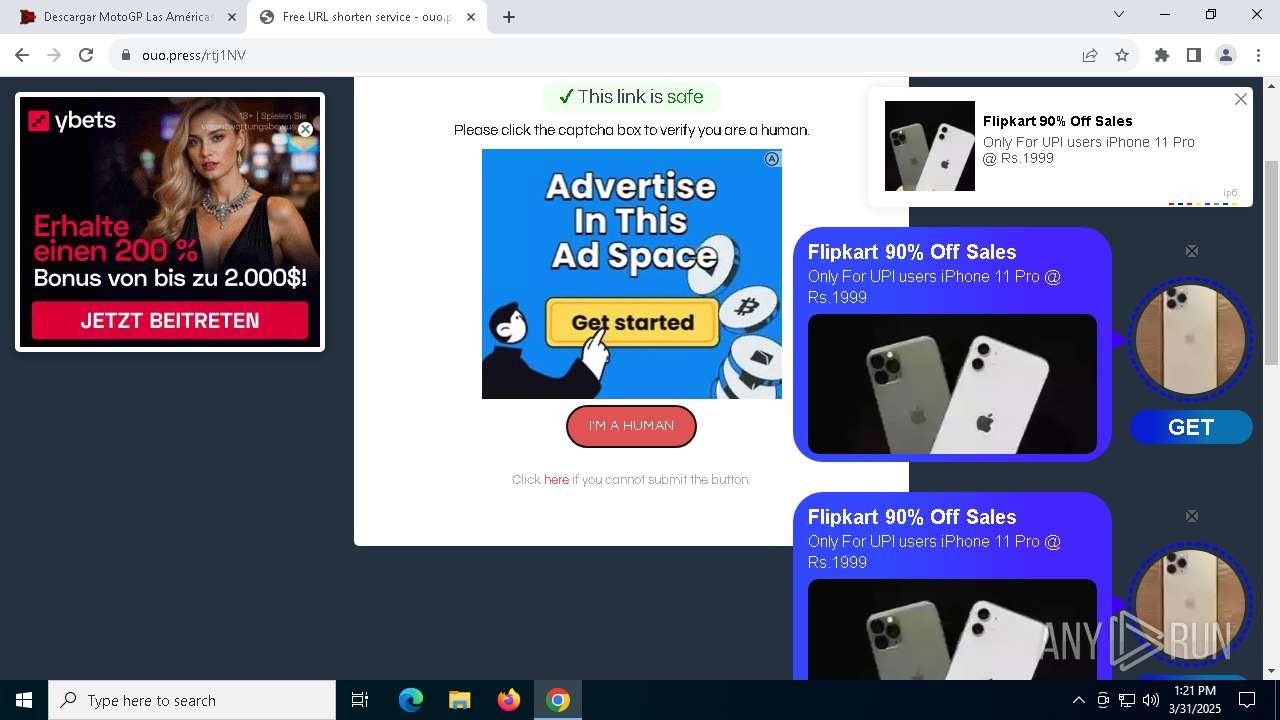This screenshot has height=720, width=1280.
Task: Open upper Flipkart ad iPhone image
Action: (x=952, y=384)
